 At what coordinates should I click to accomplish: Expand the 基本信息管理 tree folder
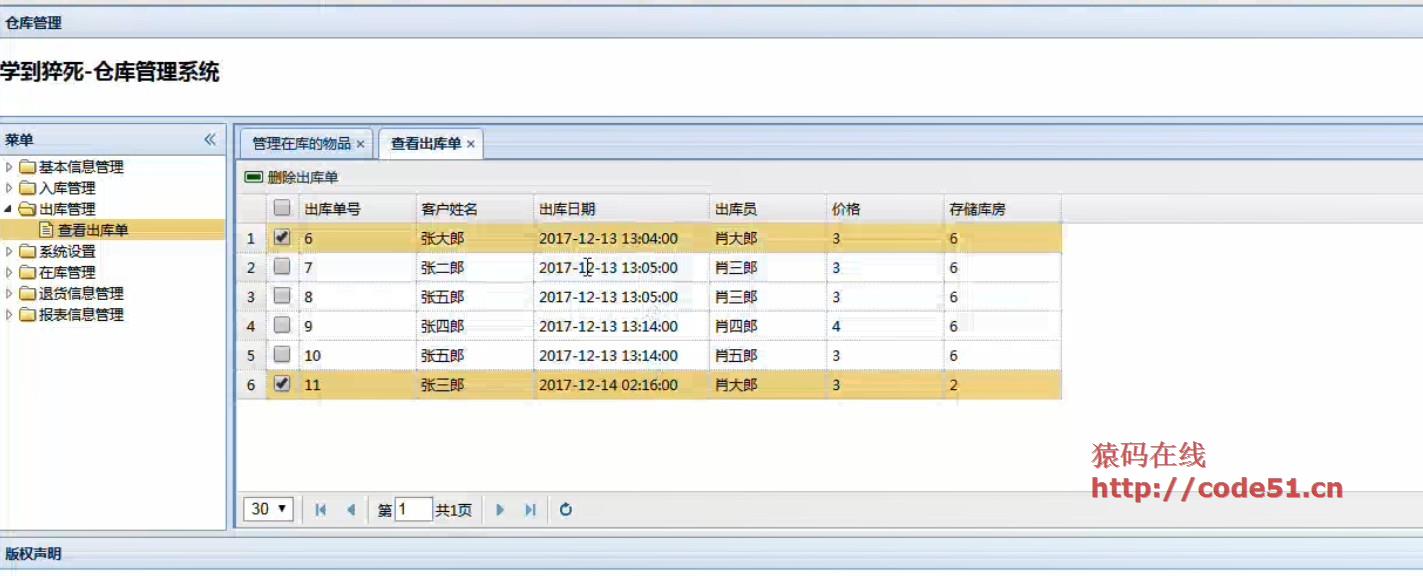coord(10,167)
